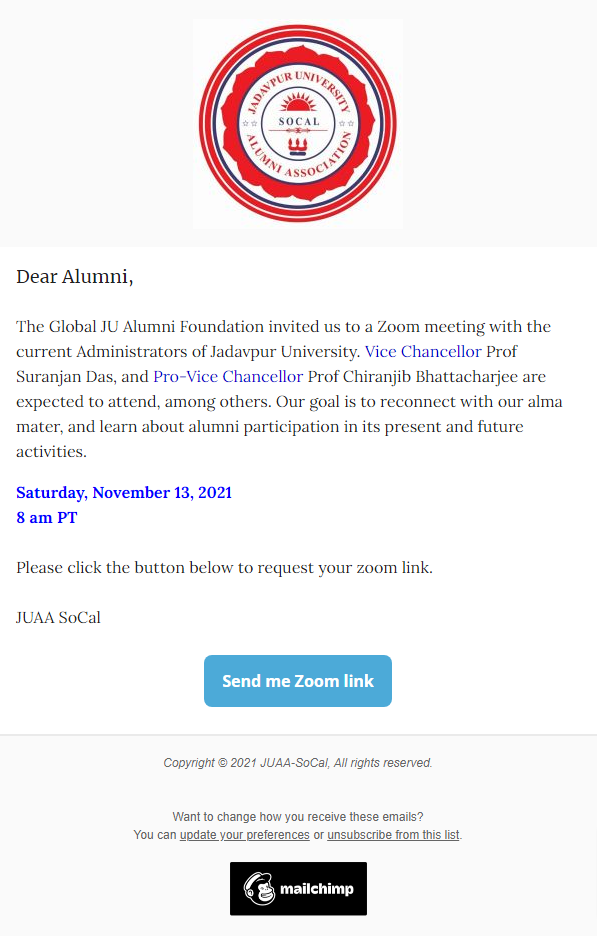This screenshot has height=936, width=597.
Task: Follow the unsubscribe from this list link
Action: tap(393, 835)
